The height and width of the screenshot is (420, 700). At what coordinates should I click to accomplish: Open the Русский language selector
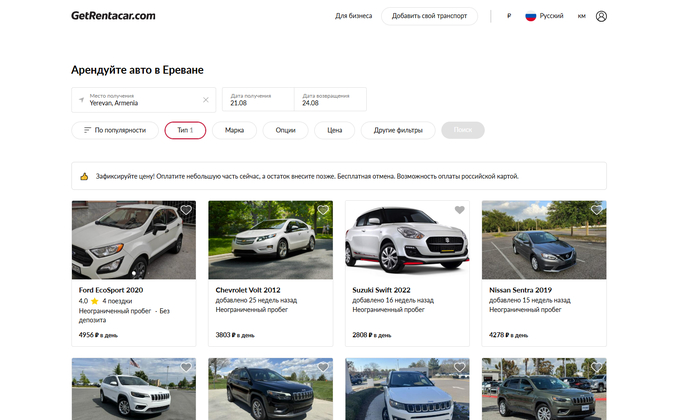coord(544,16)
